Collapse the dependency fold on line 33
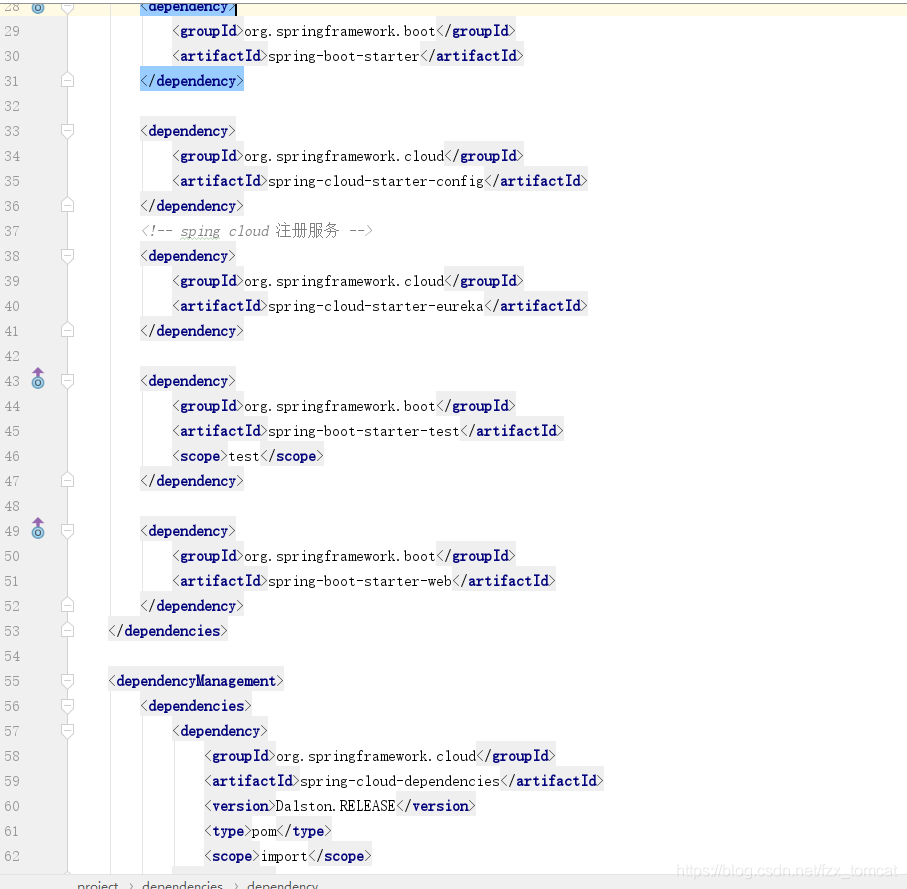The width and height of the screenshot is (907, 889). pyautogui.click(x=67, y=131)
